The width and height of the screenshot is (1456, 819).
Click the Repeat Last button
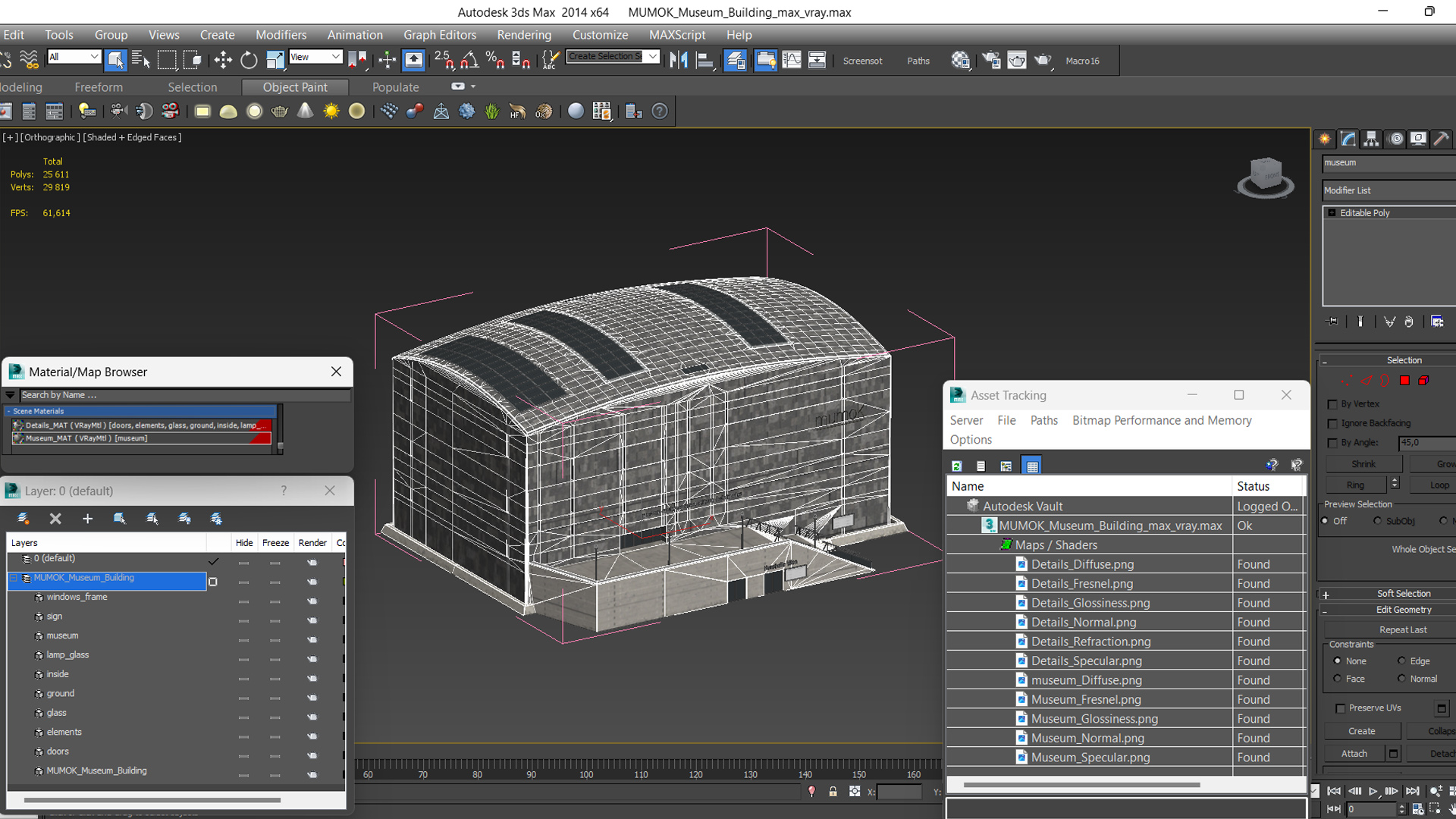click(1402, 629)
